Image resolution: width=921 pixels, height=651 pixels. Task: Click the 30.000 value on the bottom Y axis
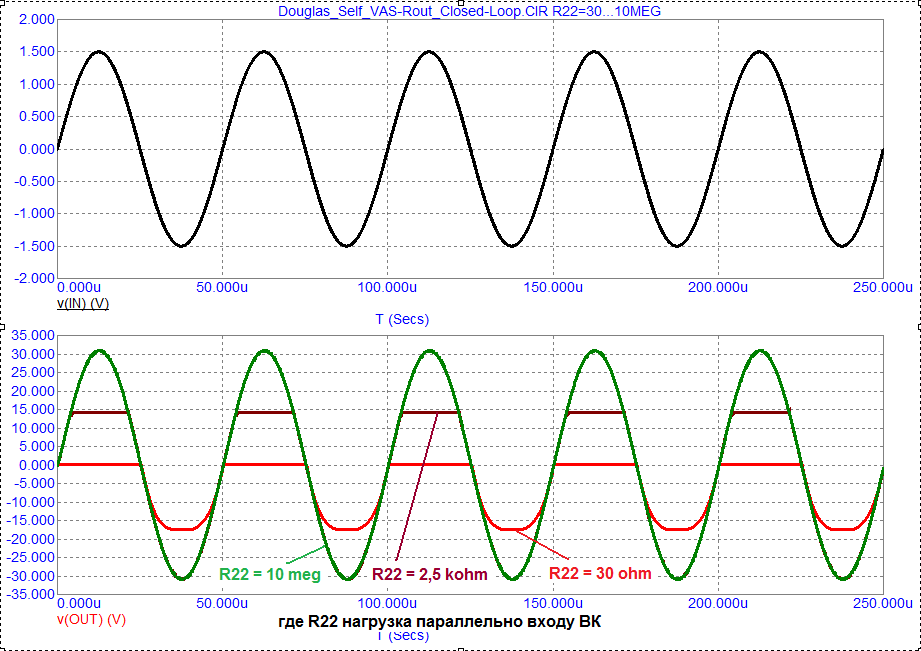[x=33, y=354]
